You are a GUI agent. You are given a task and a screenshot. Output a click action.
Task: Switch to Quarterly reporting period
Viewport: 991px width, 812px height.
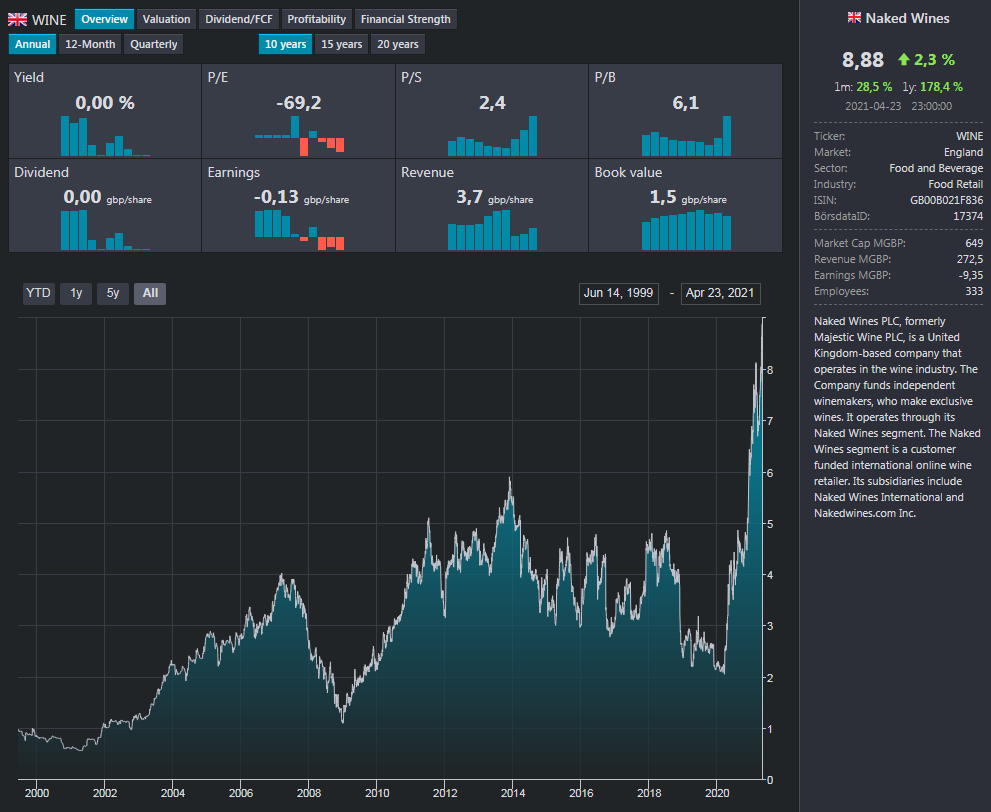[154, 44]
